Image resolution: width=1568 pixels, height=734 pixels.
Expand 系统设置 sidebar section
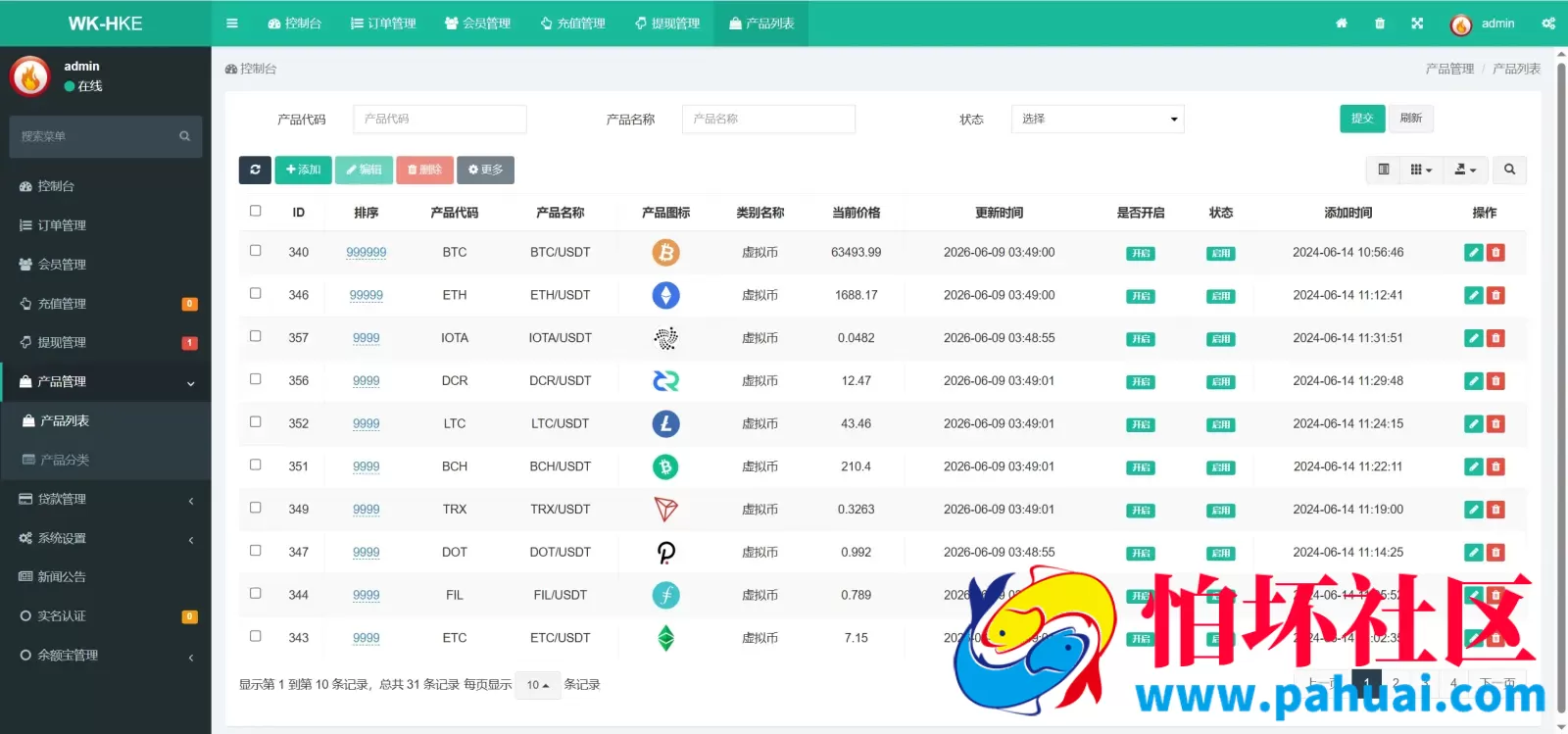tap(106, 538)
